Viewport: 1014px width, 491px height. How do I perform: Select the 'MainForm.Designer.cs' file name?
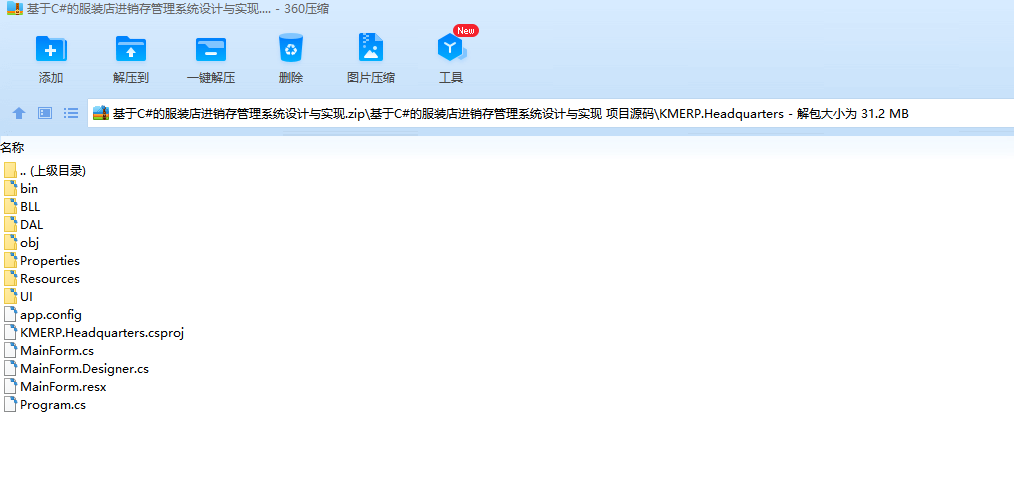pyautogui.click(x=85, y=369)
